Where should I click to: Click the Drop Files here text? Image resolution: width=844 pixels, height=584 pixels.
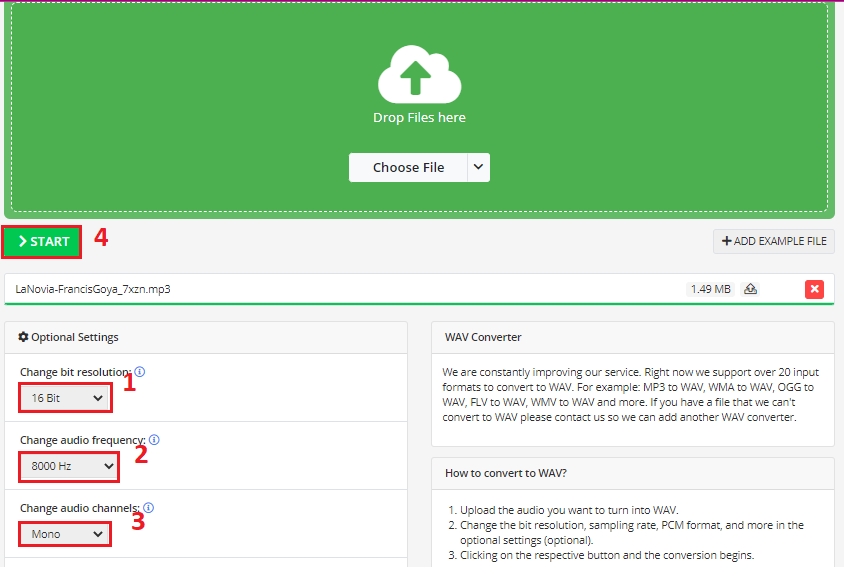(419, 118)
